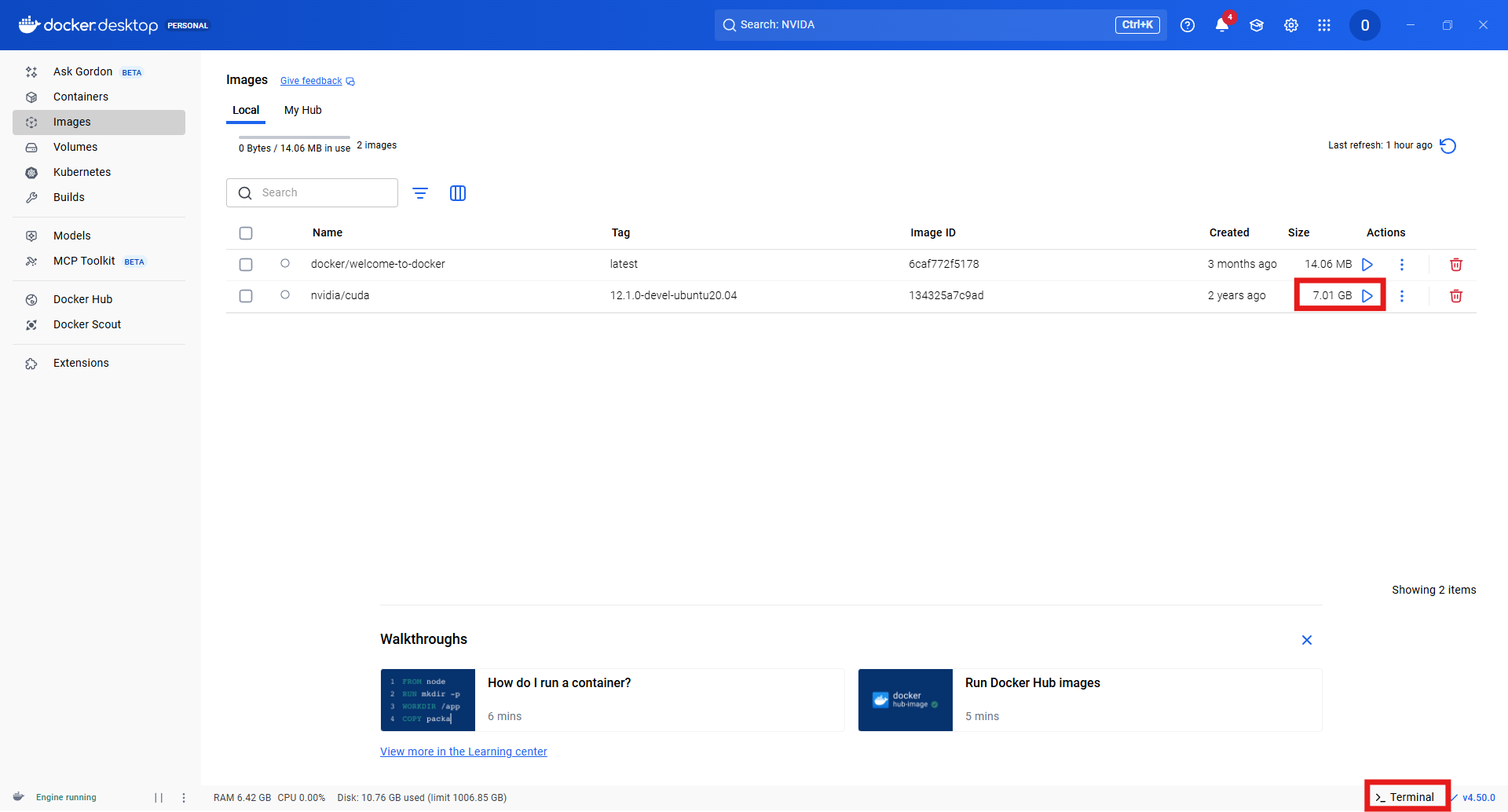Sort by the Tag column header
Image resolution: width=1508 pixels, height=812 pixels.
620,232
